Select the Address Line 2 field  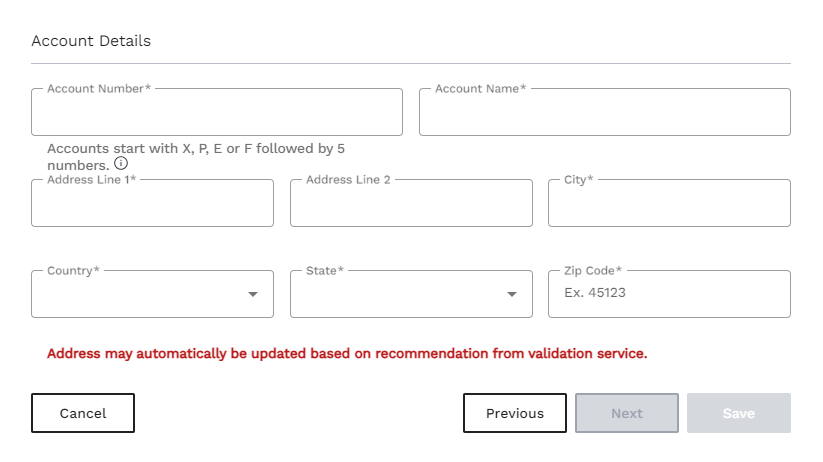click(411, 203)
